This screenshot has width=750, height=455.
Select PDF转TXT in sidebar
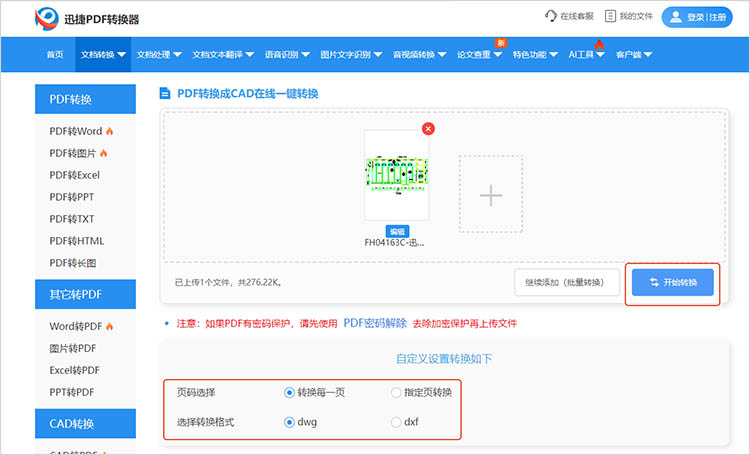point(72,219)
